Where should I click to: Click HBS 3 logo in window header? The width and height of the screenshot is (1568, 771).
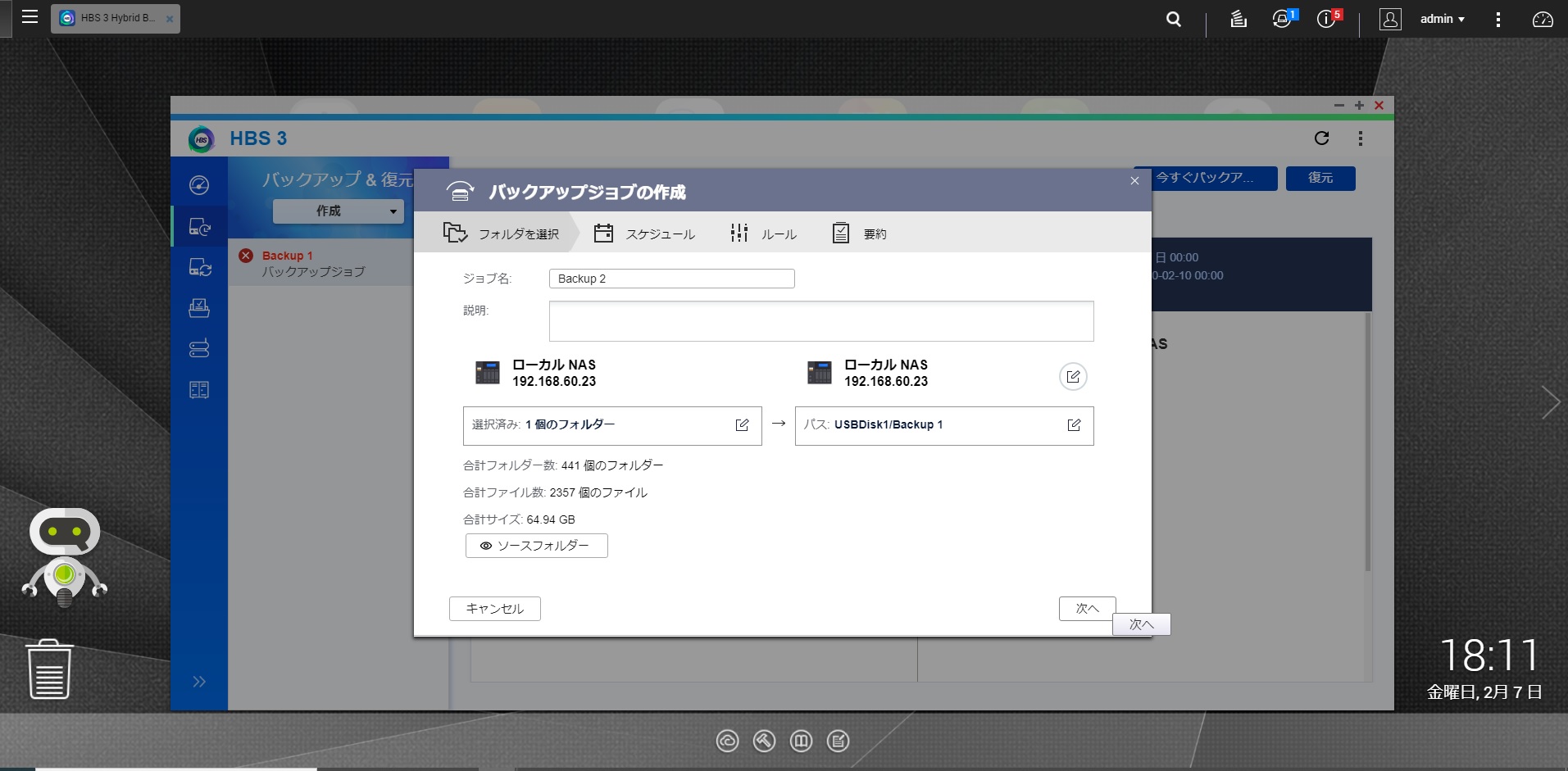(x=201, y=139)
